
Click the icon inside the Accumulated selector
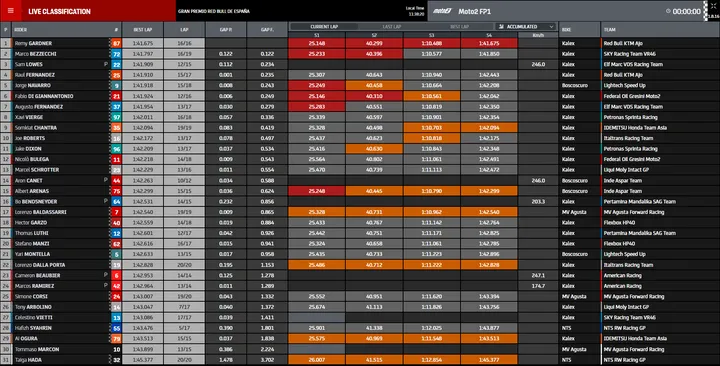pos(501,27)
